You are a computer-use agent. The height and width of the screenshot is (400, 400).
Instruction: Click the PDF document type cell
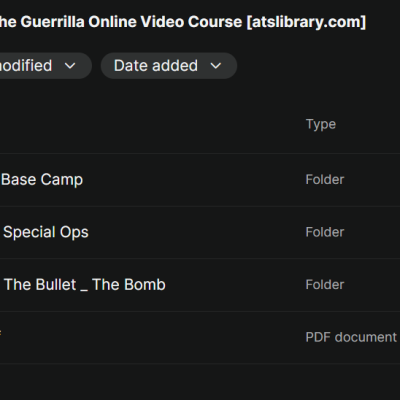(351, 337)
